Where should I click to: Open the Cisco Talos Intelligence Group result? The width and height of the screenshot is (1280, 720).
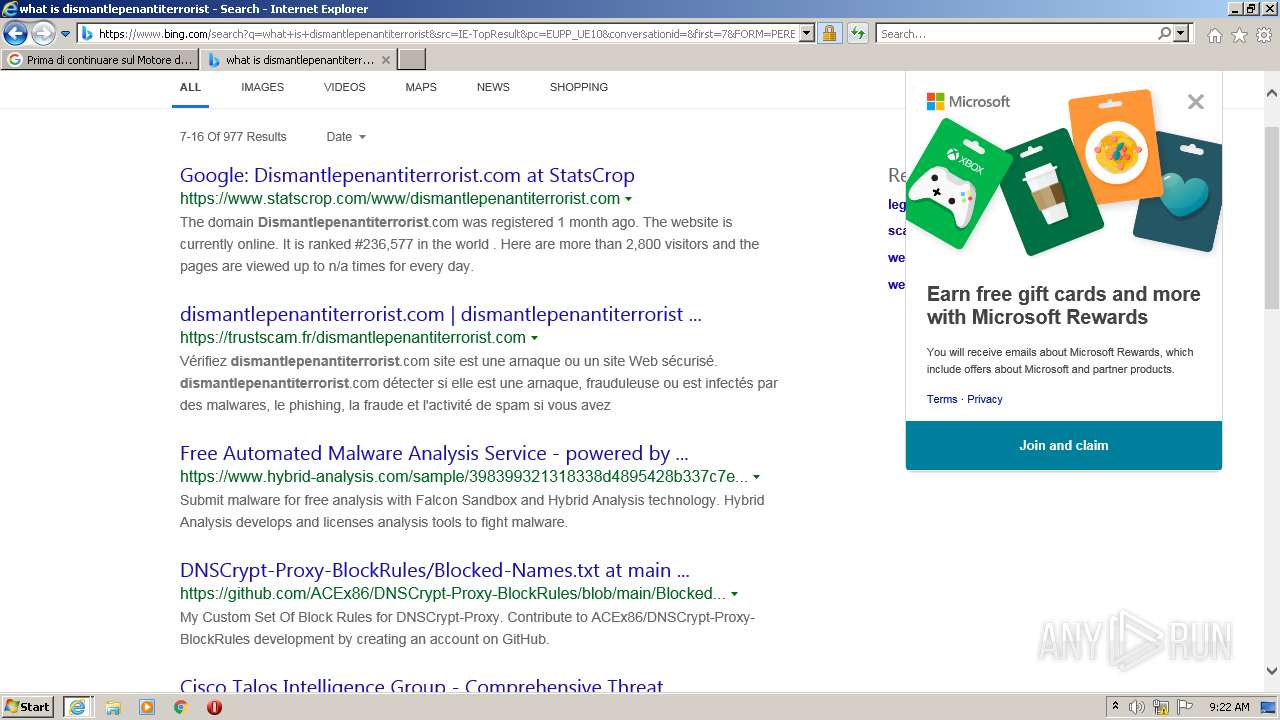pos(421,686)
